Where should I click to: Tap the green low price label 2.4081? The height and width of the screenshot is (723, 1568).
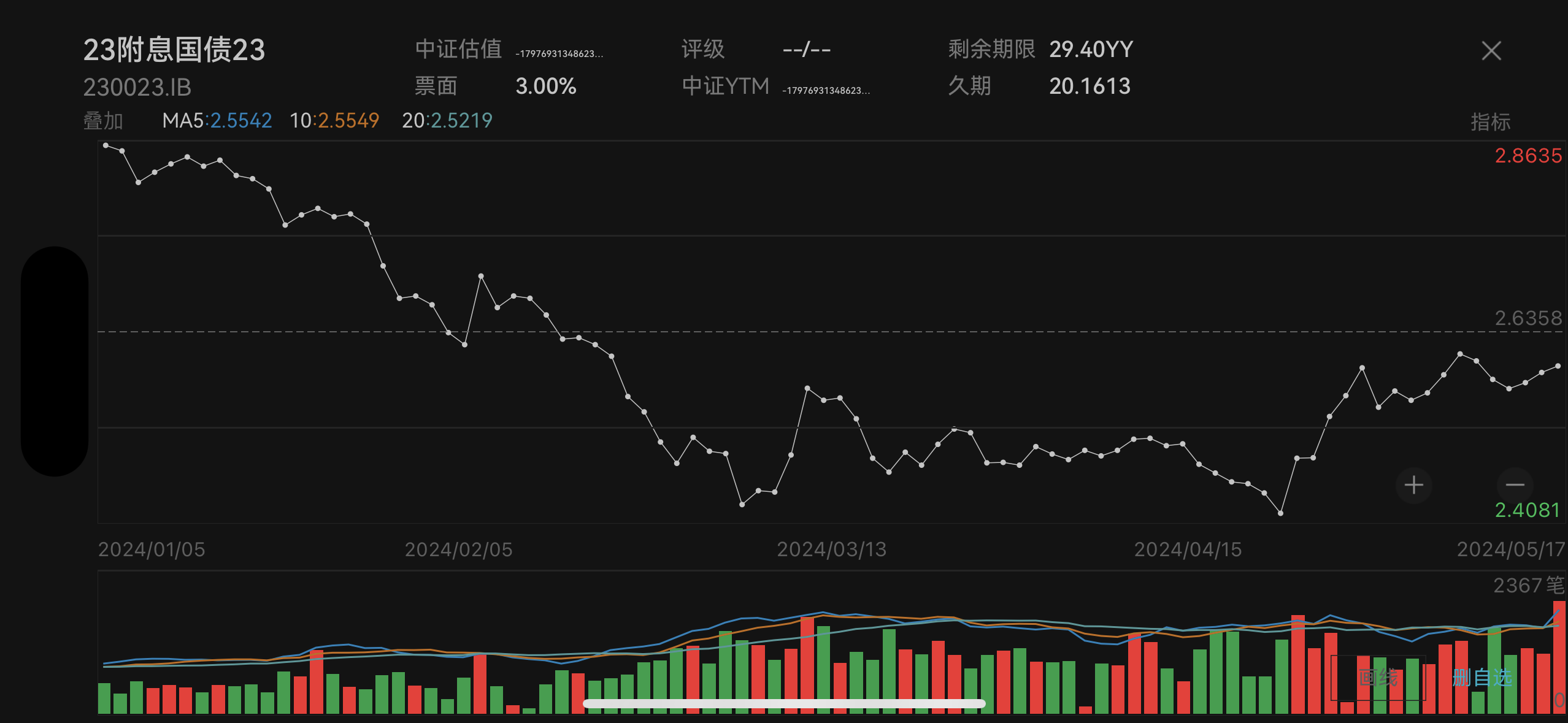(1528, 510)
